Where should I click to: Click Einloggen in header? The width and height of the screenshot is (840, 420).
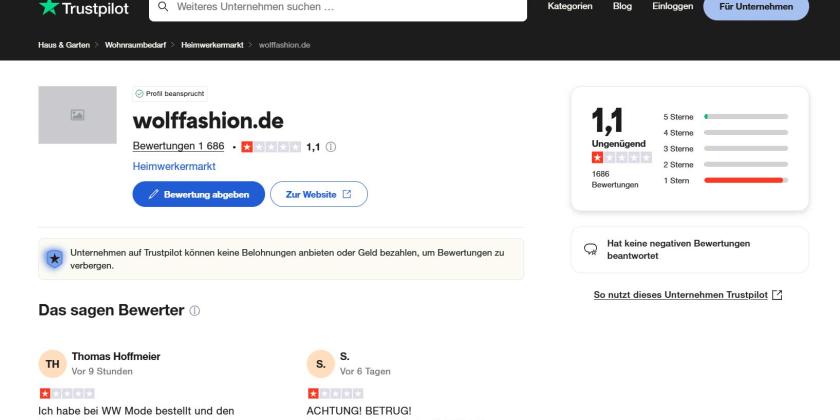672,6
